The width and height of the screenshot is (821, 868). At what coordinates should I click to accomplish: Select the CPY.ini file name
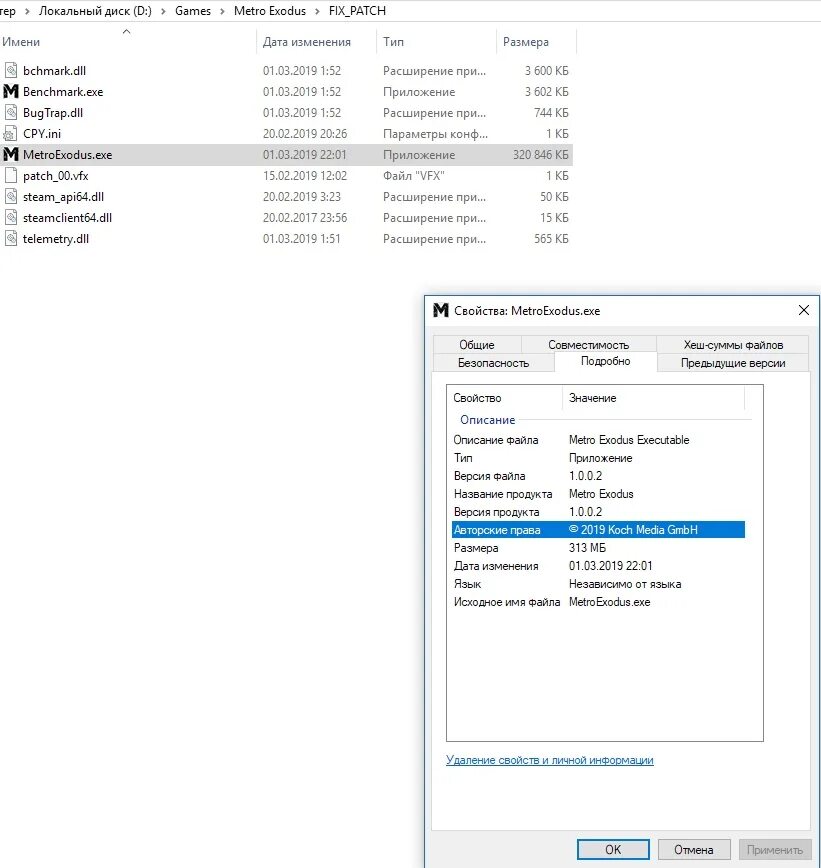42,133
